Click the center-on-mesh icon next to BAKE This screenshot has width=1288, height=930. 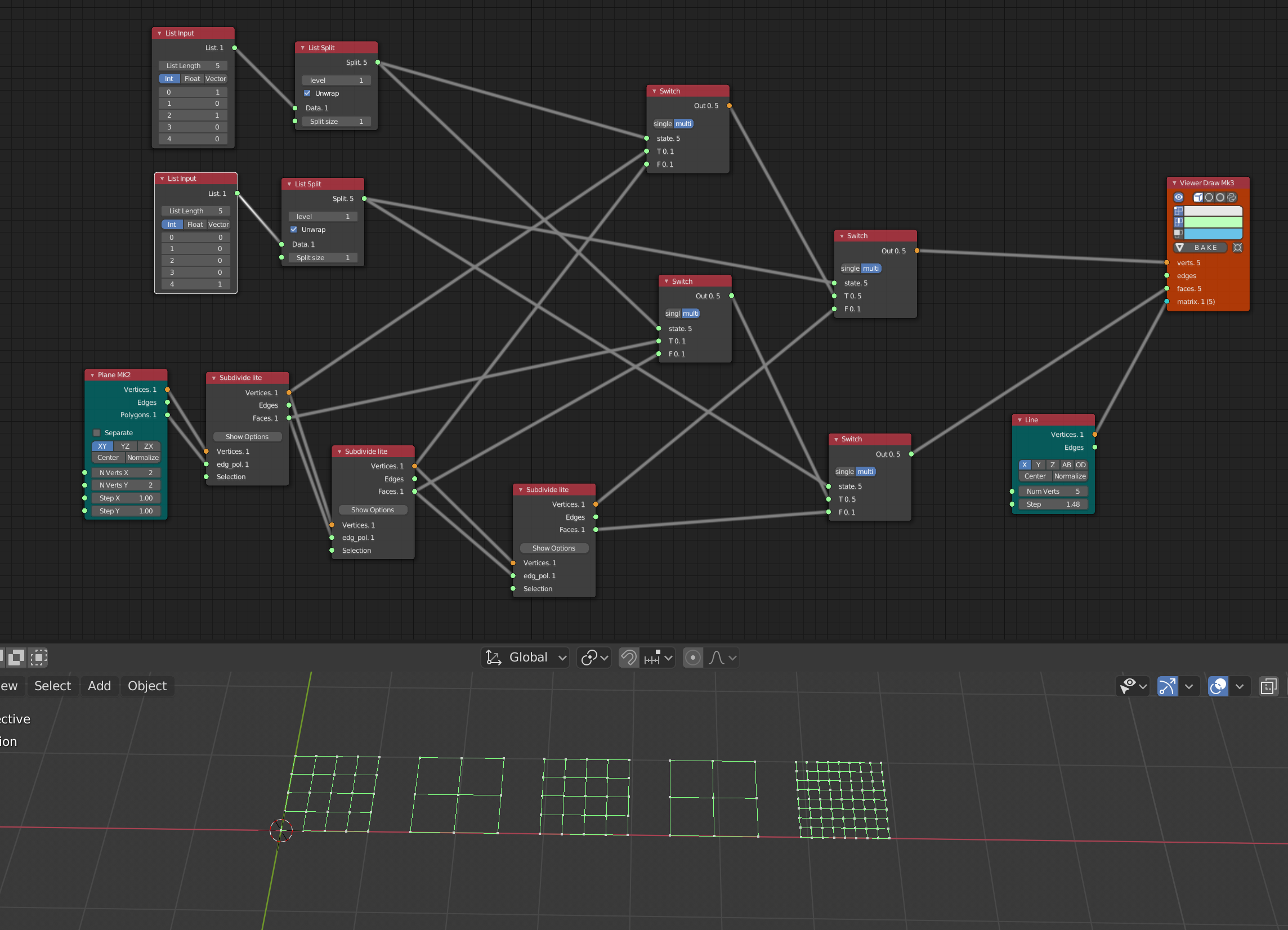(x=1237, y=248)
